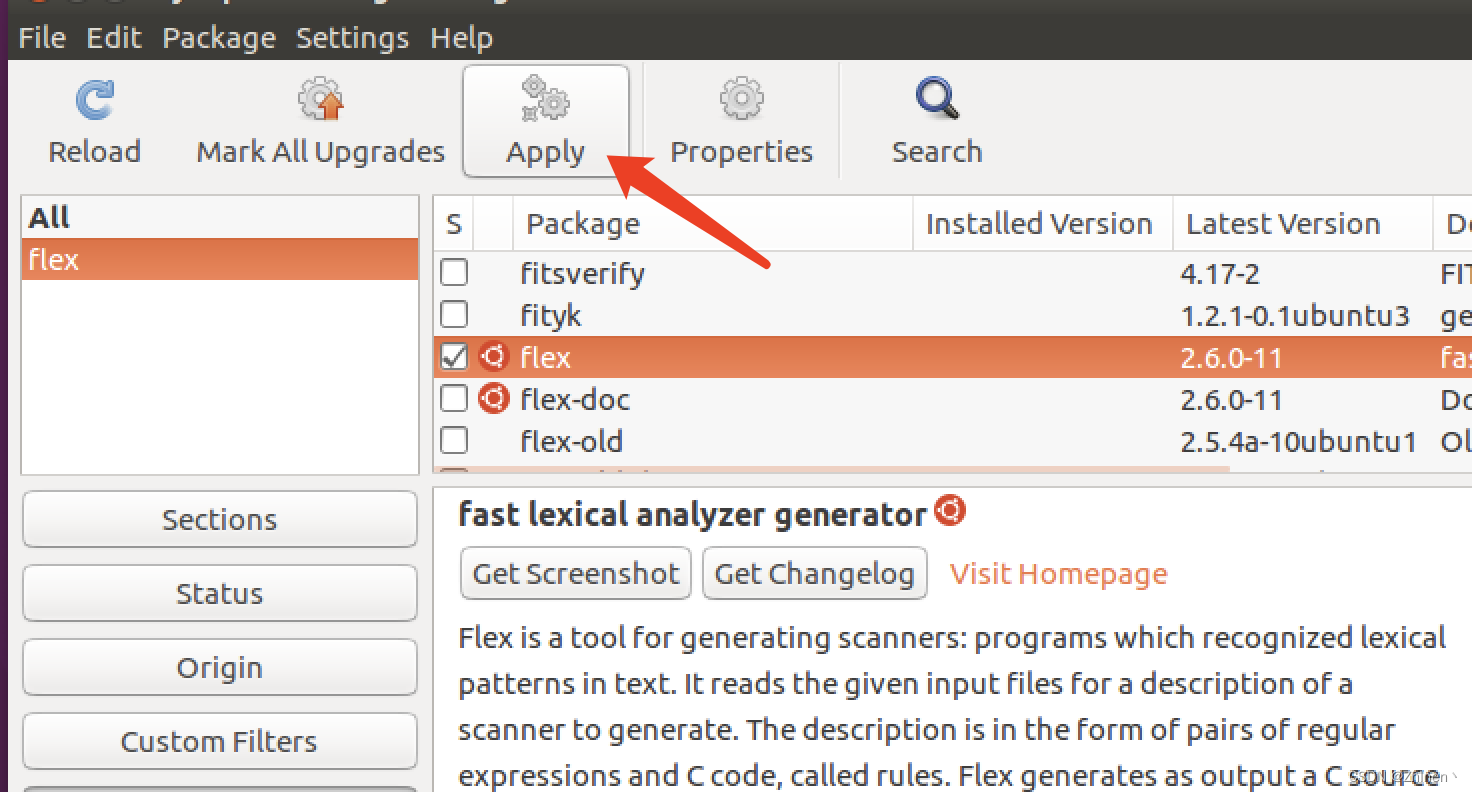The image size is (1472, 792).
Task: Show the Sections filter view
Action: tap(220, 519)
